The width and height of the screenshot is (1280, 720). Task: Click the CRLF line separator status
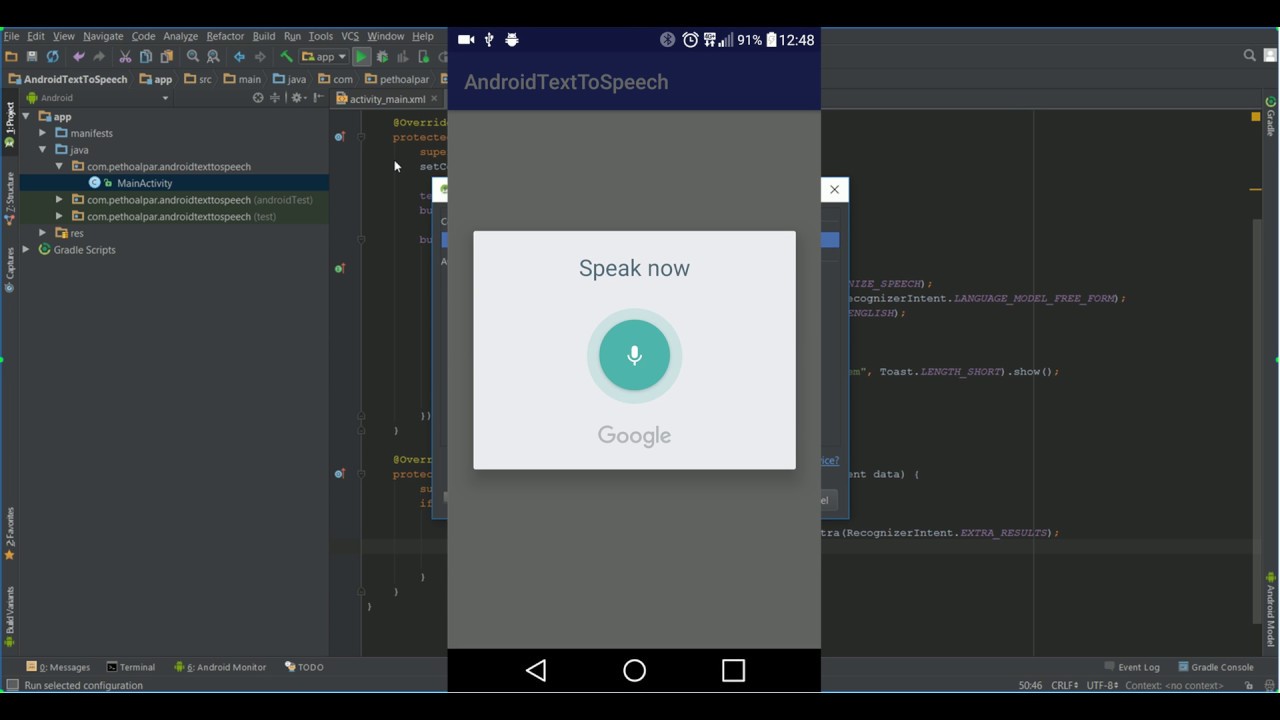pos(1065,686)
